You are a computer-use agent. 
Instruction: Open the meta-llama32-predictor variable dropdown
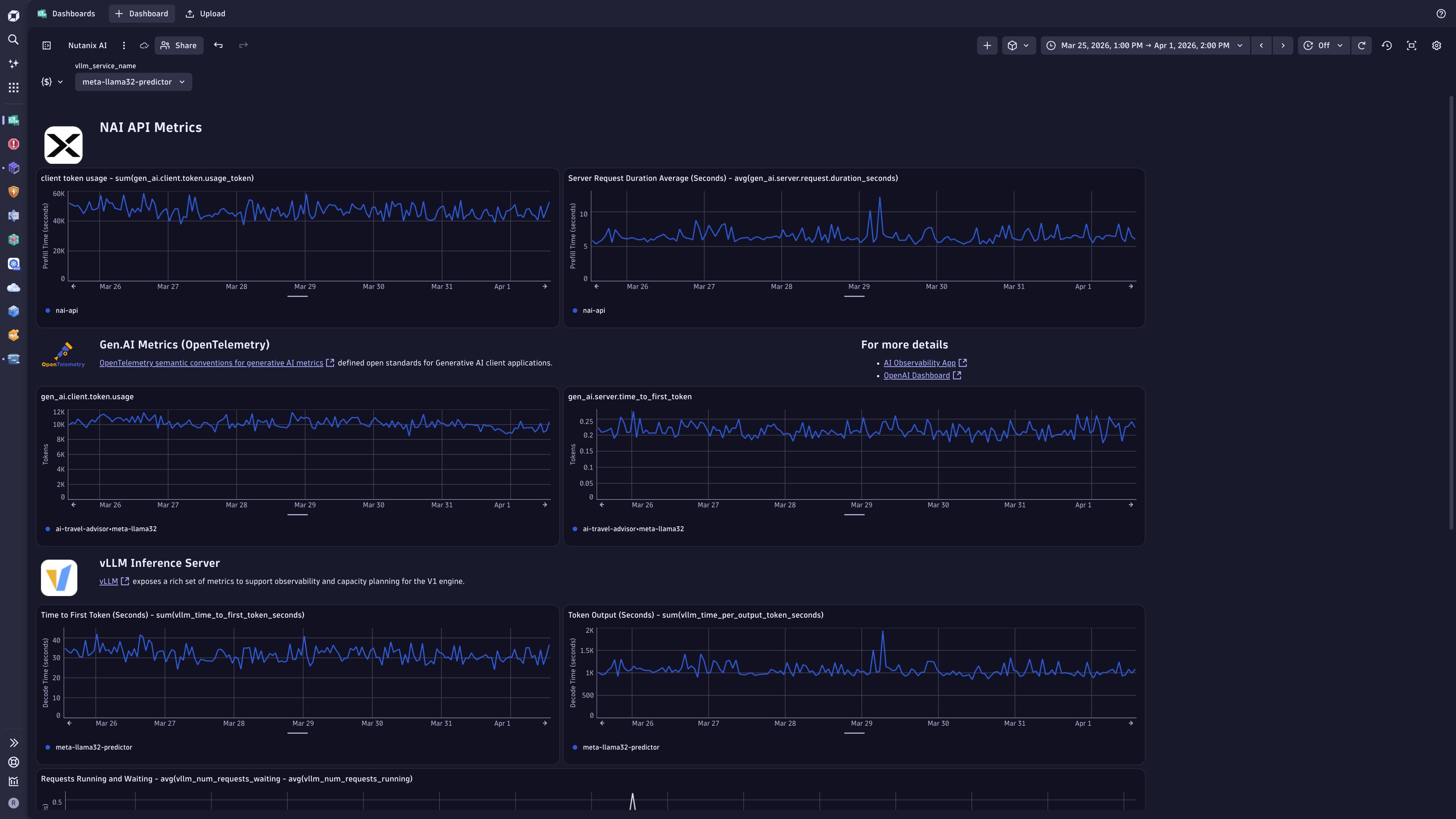[133, 82]
